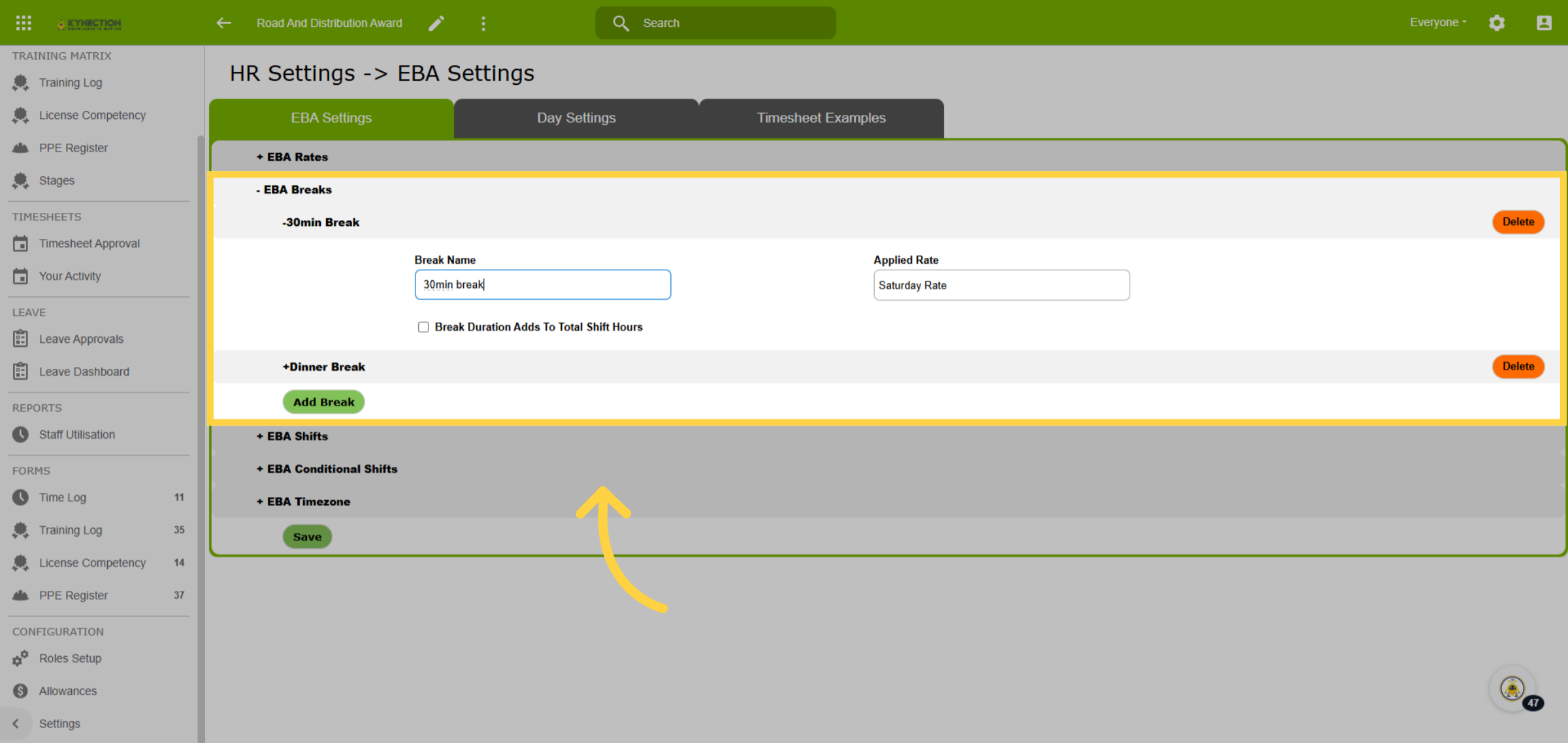Viewport: 1568px width, 743px height.
Task: Open Leave Dashboard link
Action: 84,371
